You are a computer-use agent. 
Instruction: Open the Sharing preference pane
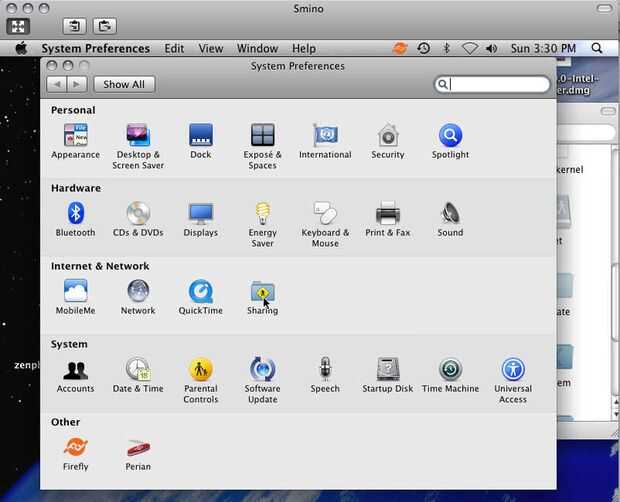262,297
